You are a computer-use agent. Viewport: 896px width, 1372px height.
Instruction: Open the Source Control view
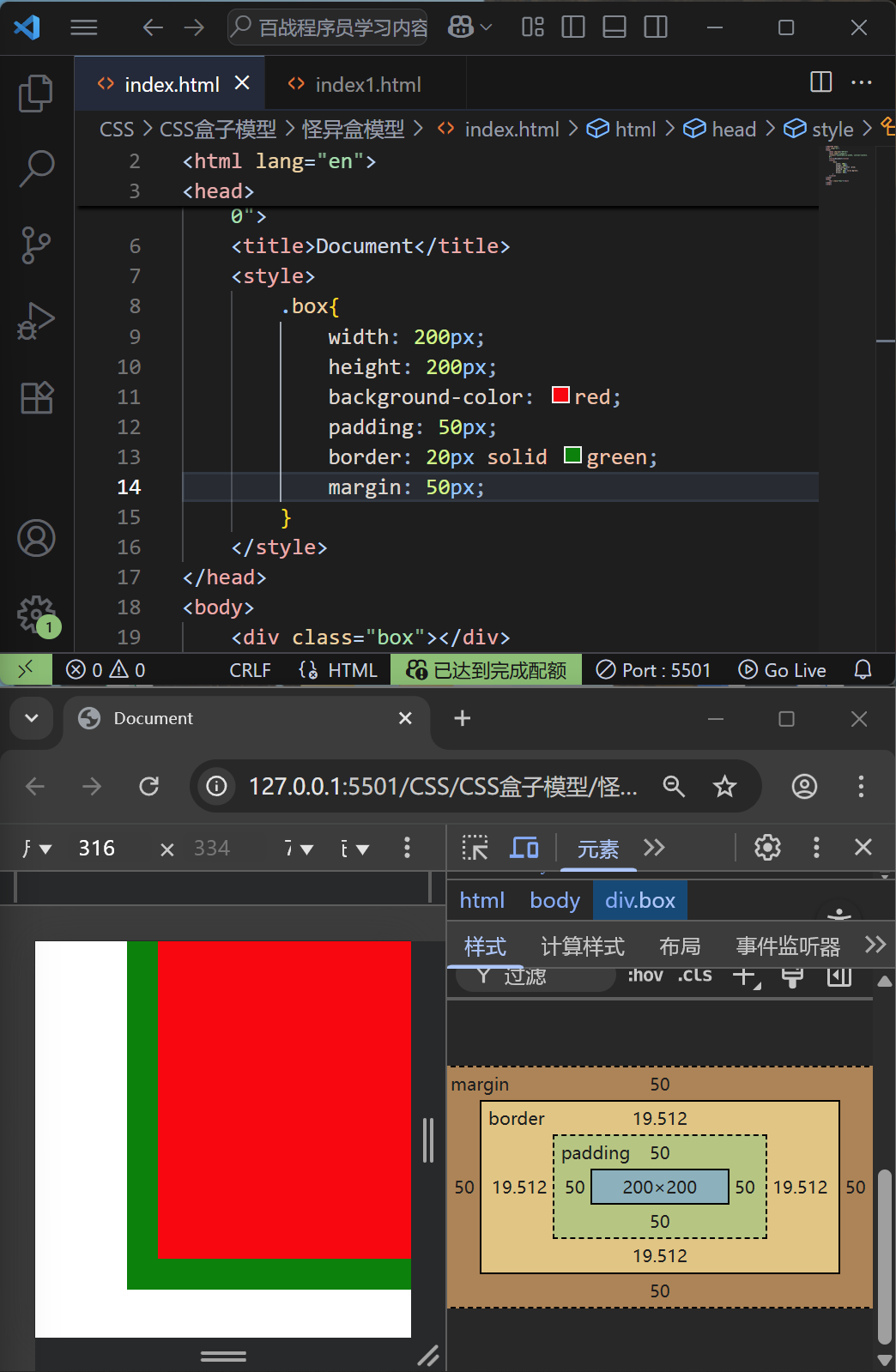click(36, 245)
